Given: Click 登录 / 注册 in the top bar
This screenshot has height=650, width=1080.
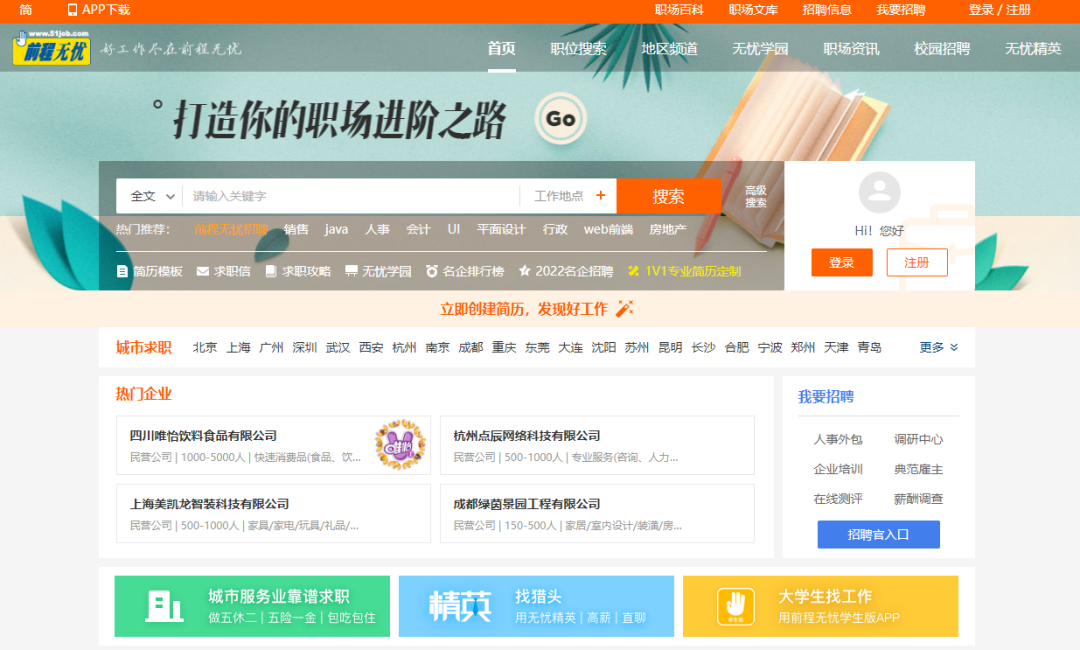Looking at the screenshot, I should 999,10.
